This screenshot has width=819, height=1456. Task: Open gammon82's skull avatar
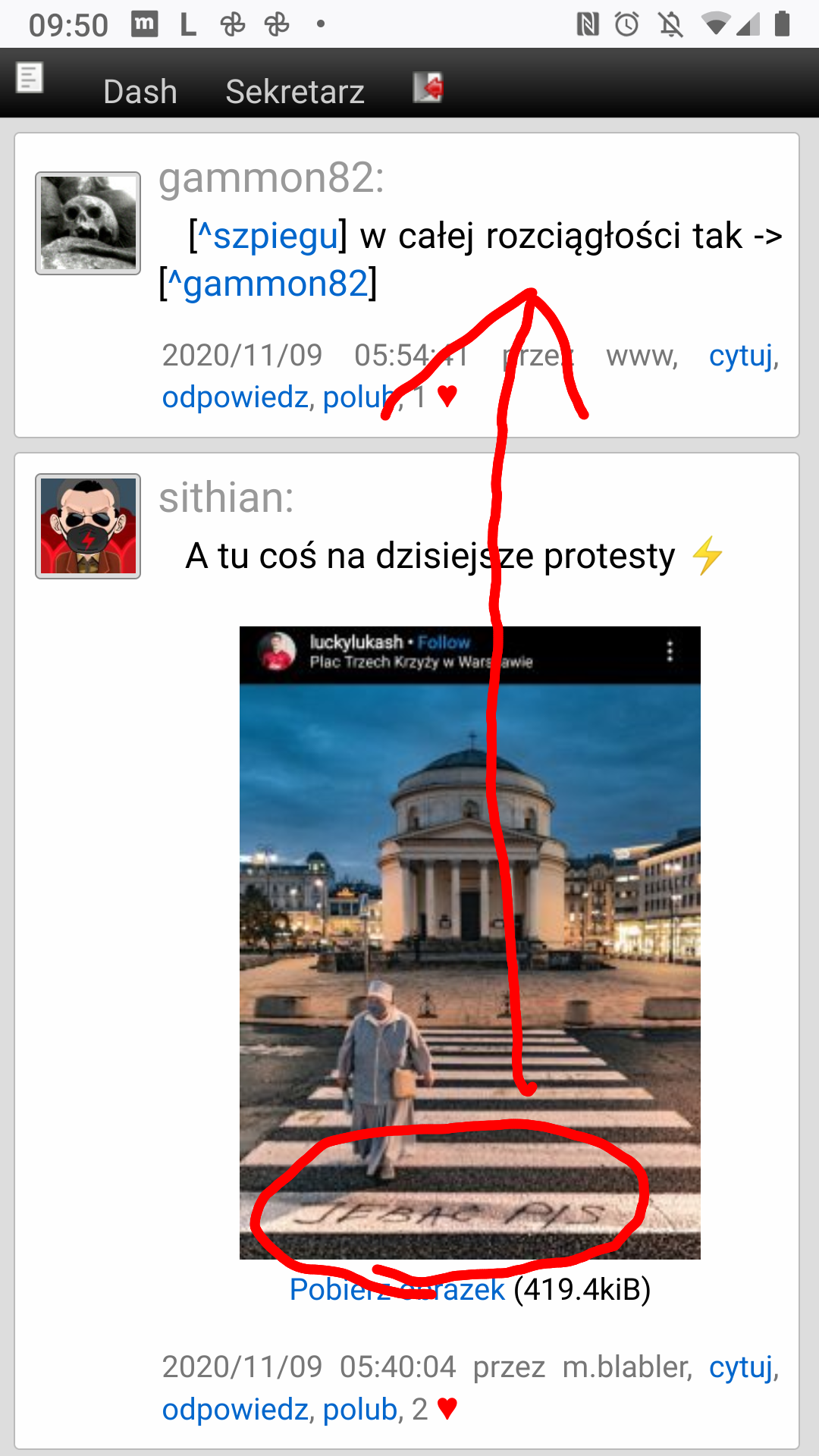pos(88,223)
